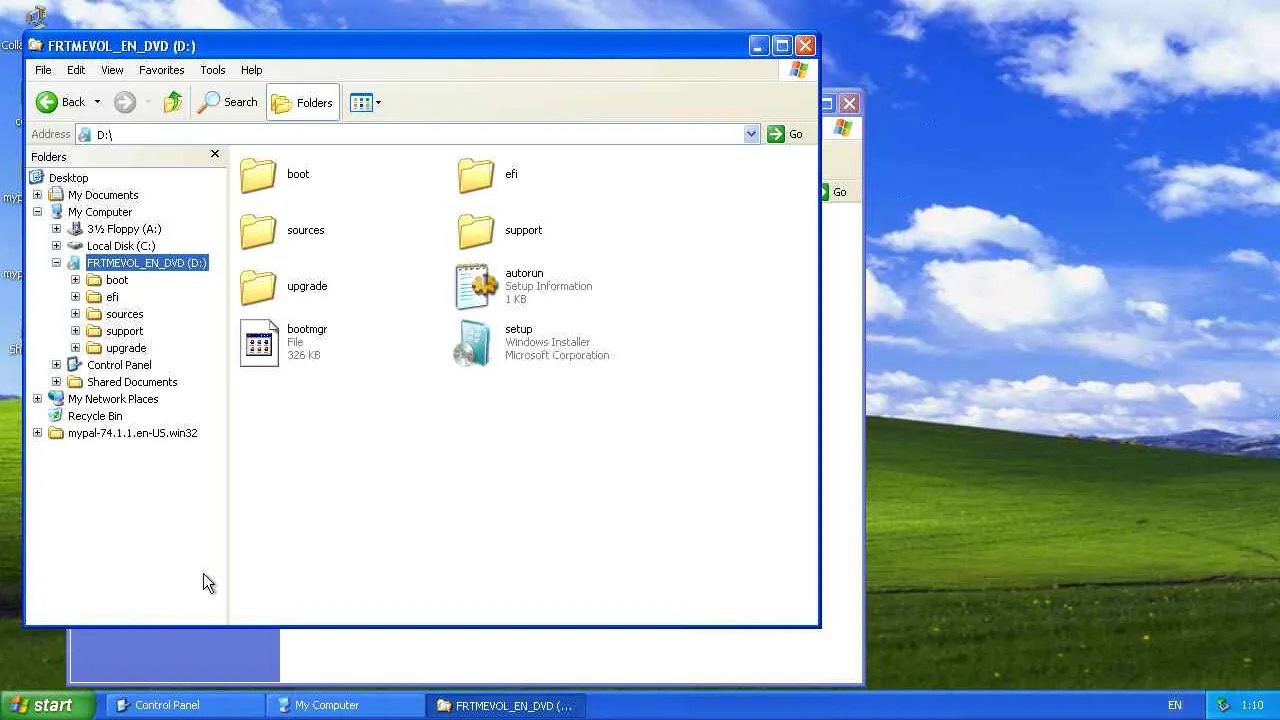Expand 3½ Floppy (A:) node
Screen dimensions: 1280x720
(x=56, y=229)
